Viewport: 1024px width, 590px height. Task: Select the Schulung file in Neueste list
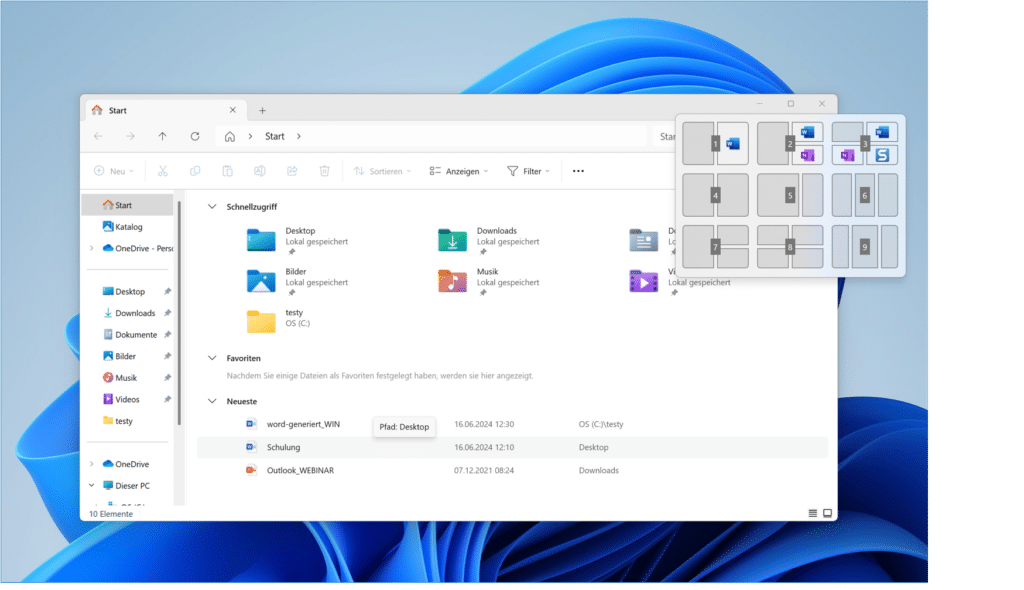(x=283, y=447)
